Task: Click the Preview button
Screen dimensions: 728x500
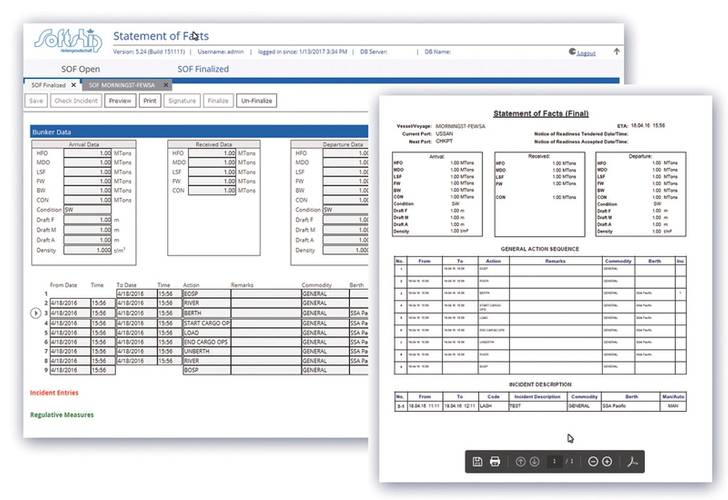Action: (x=119, y=101)
